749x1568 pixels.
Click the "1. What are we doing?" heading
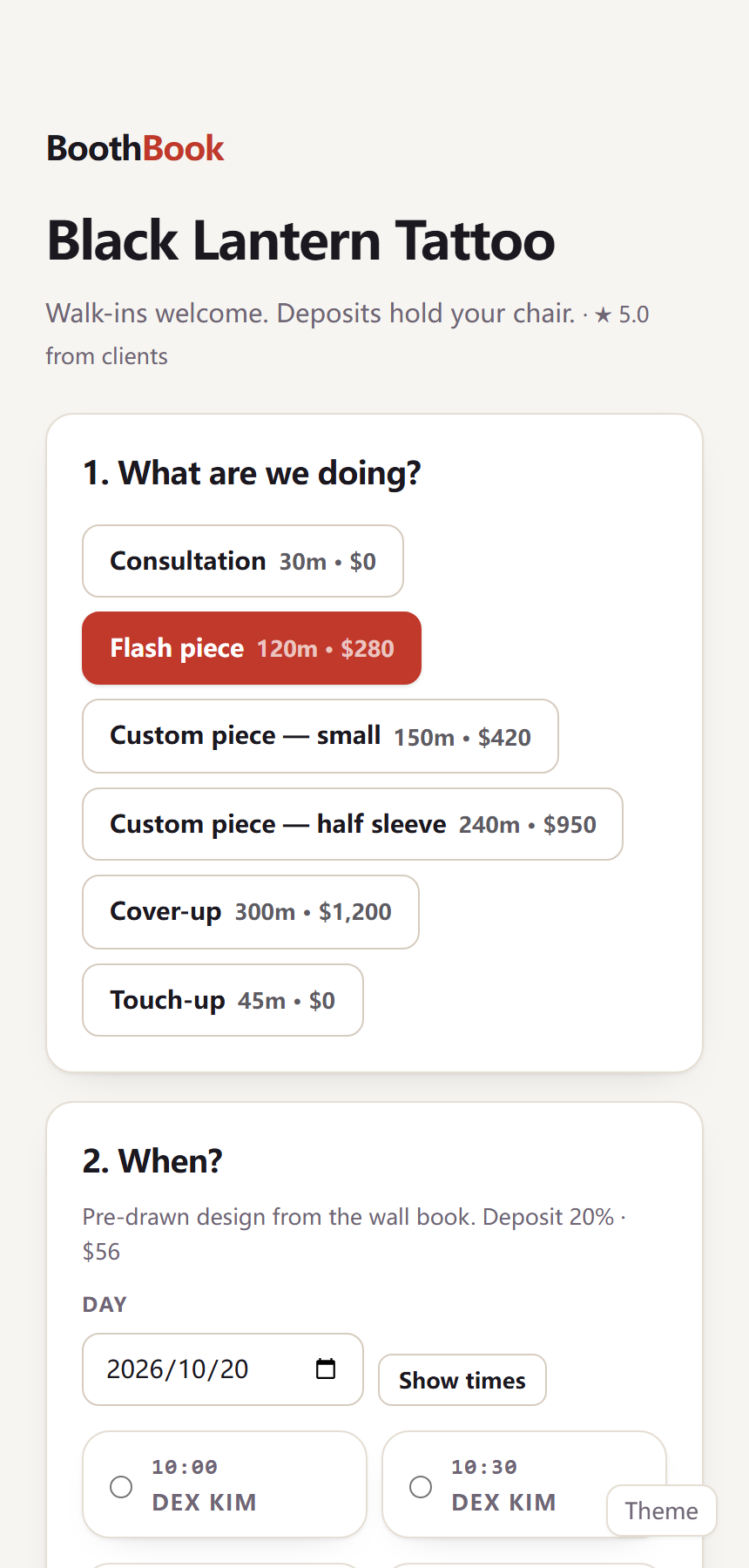click(x=252, y=473)
